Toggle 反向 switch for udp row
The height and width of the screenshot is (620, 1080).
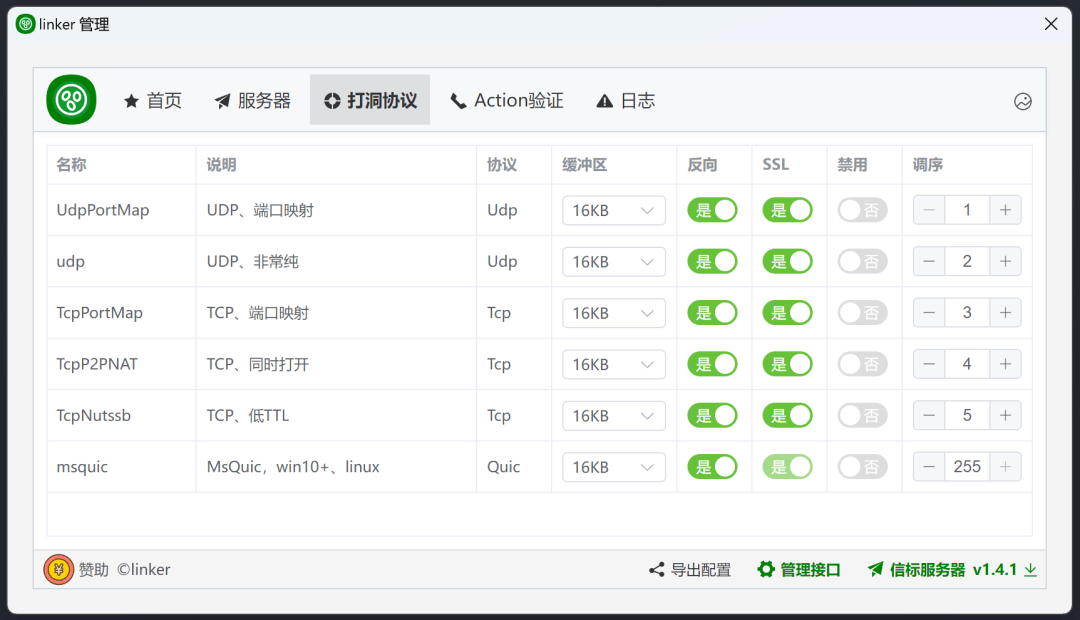(x=712, y=261)
